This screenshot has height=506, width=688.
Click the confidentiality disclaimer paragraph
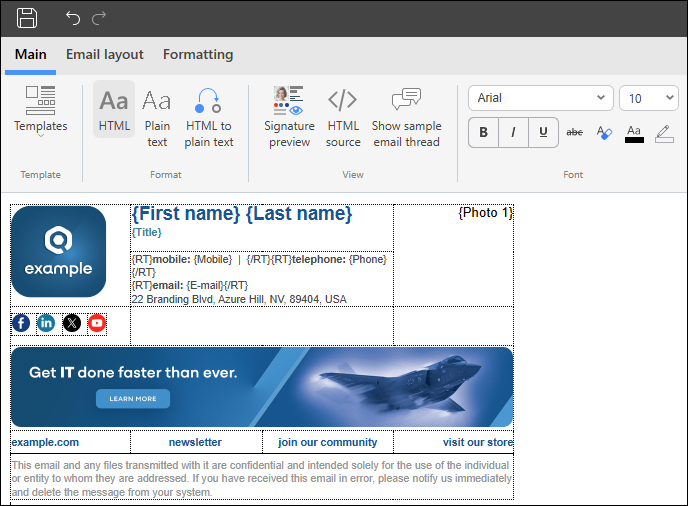coord(262,478)
